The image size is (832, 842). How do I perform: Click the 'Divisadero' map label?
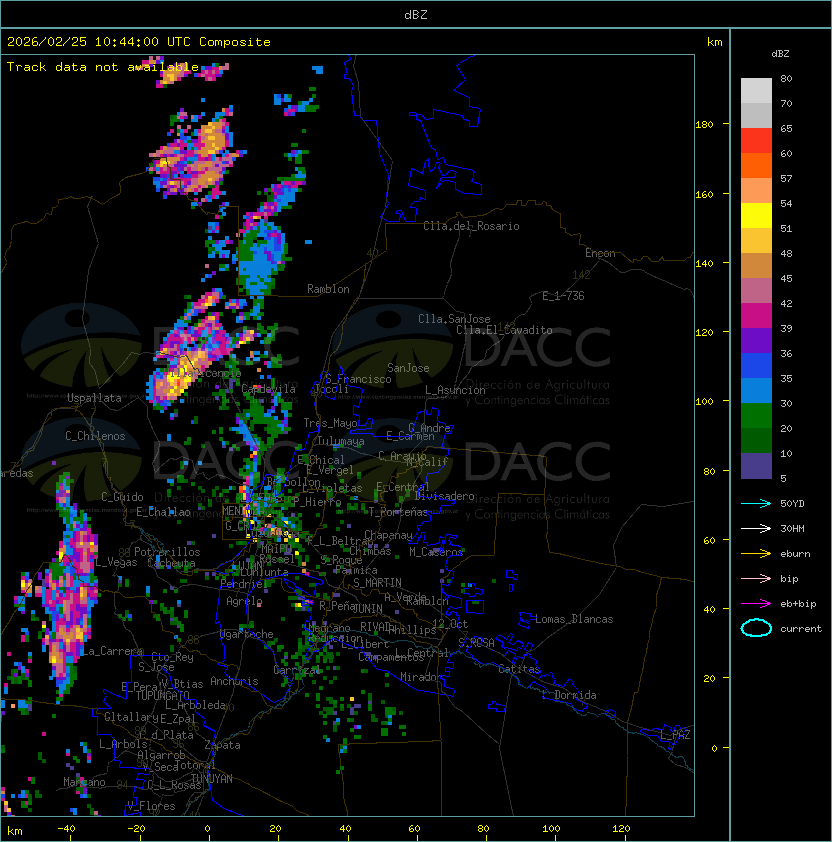click(444, 496)
